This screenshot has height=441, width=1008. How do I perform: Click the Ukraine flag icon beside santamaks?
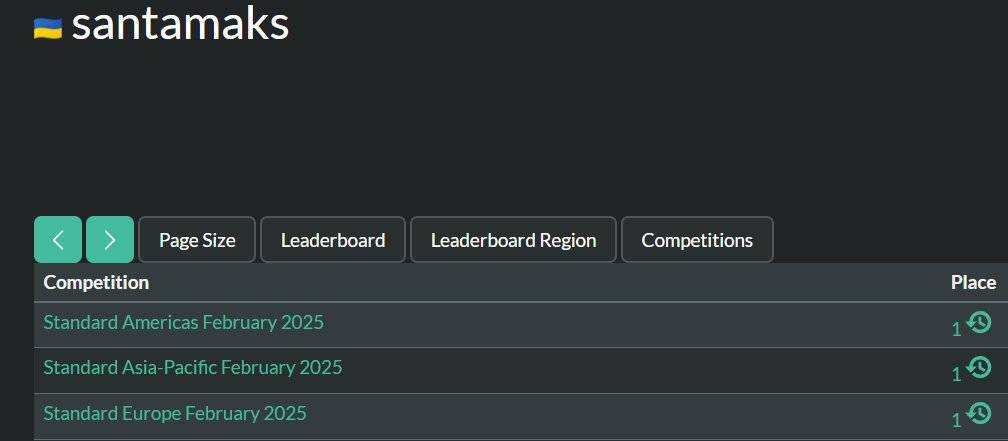(x=48, y=28)
